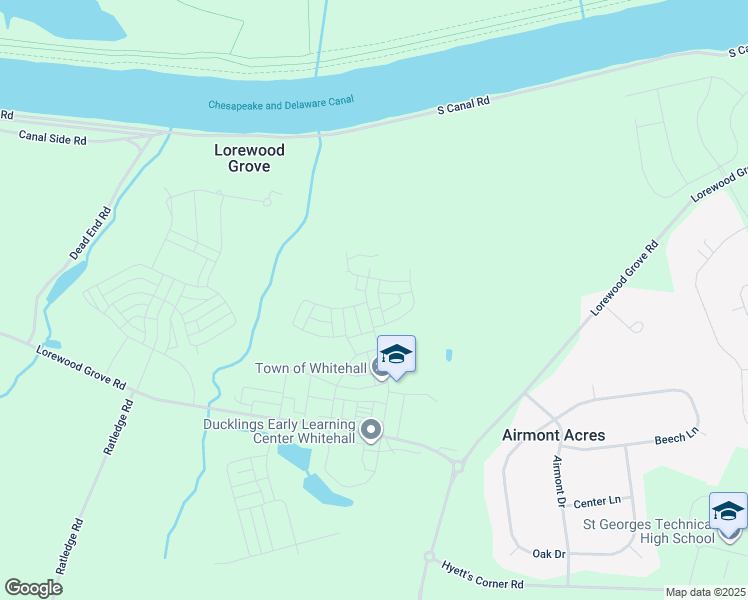Image resolution: width=748 pixels, height=600 pixels.
Task: Select the S Canal Rd road label
Action: pyautogui.click(x=463, y=105)
